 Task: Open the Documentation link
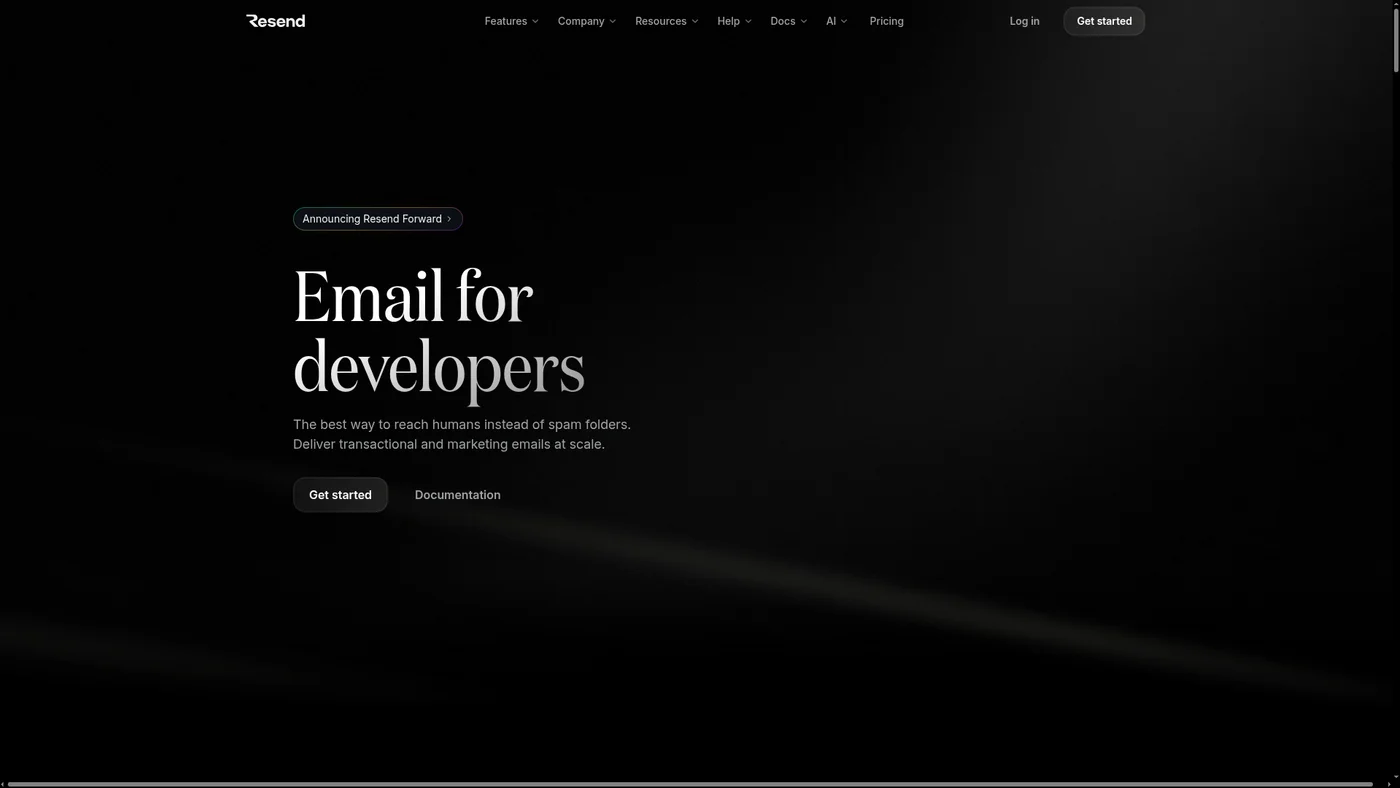[458, 495]
